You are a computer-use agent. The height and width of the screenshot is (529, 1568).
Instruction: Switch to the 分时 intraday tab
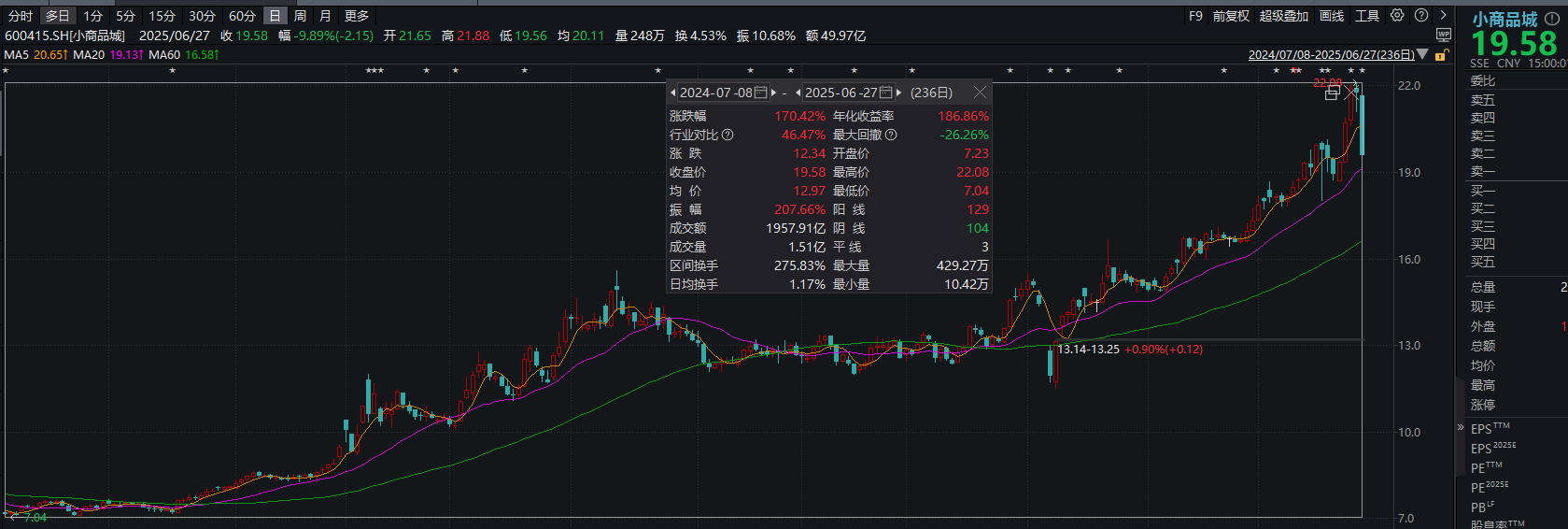21,16
